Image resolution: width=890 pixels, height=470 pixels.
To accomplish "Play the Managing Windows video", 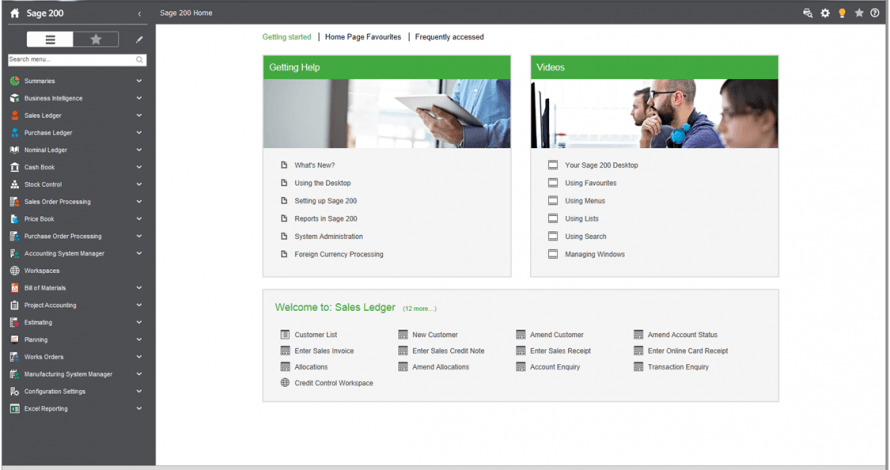I will 594,254.
